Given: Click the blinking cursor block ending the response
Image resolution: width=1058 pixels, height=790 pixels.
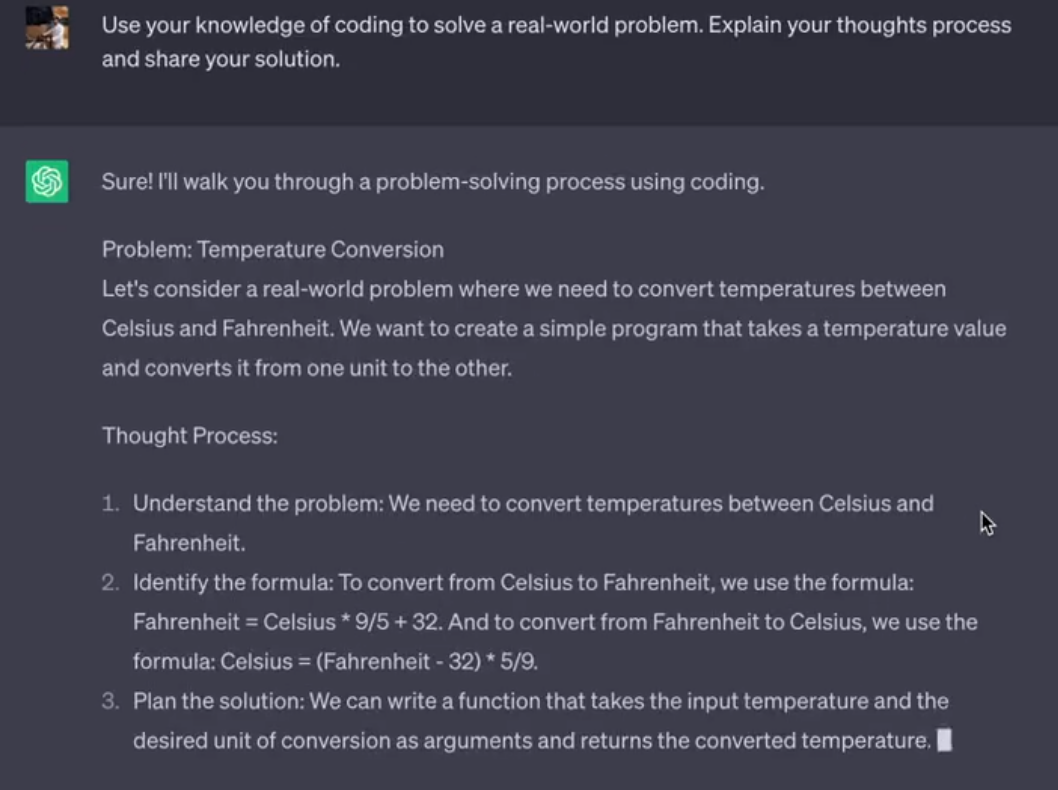Looking at the screenshot, I should tap(943, 740).
